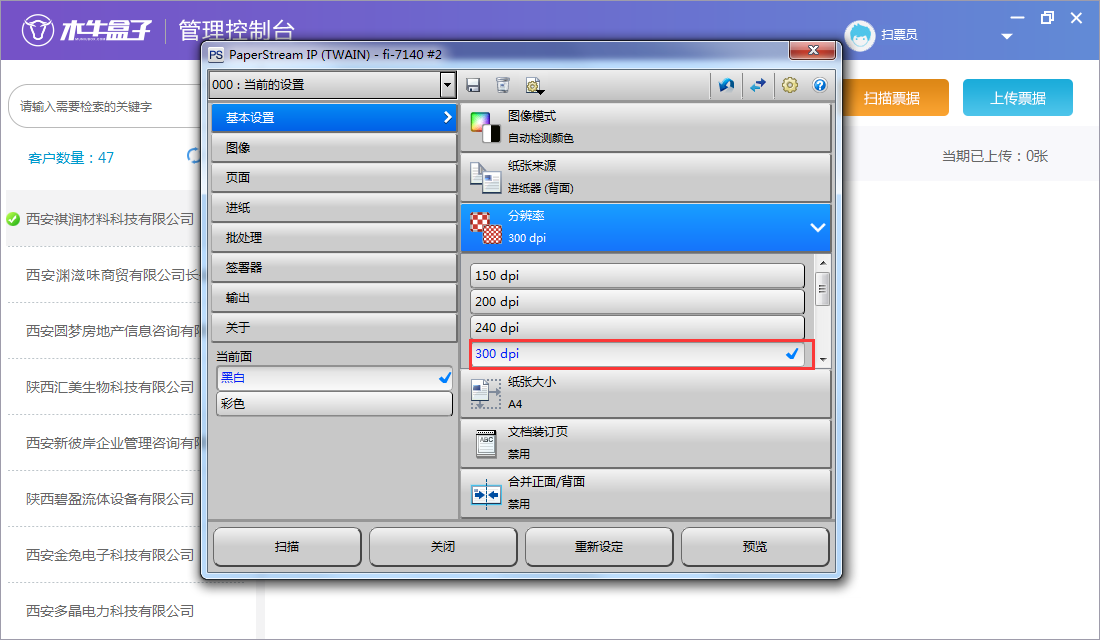The image size is (1100, 640).
Task: Expand the 图像模式 setting
Action: coord(645,127)
